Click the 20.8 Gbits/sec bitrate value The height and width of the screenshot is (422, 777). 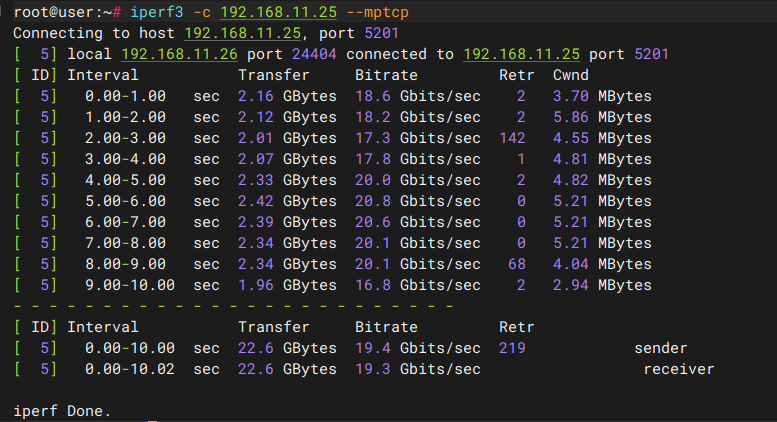[418, 201]
